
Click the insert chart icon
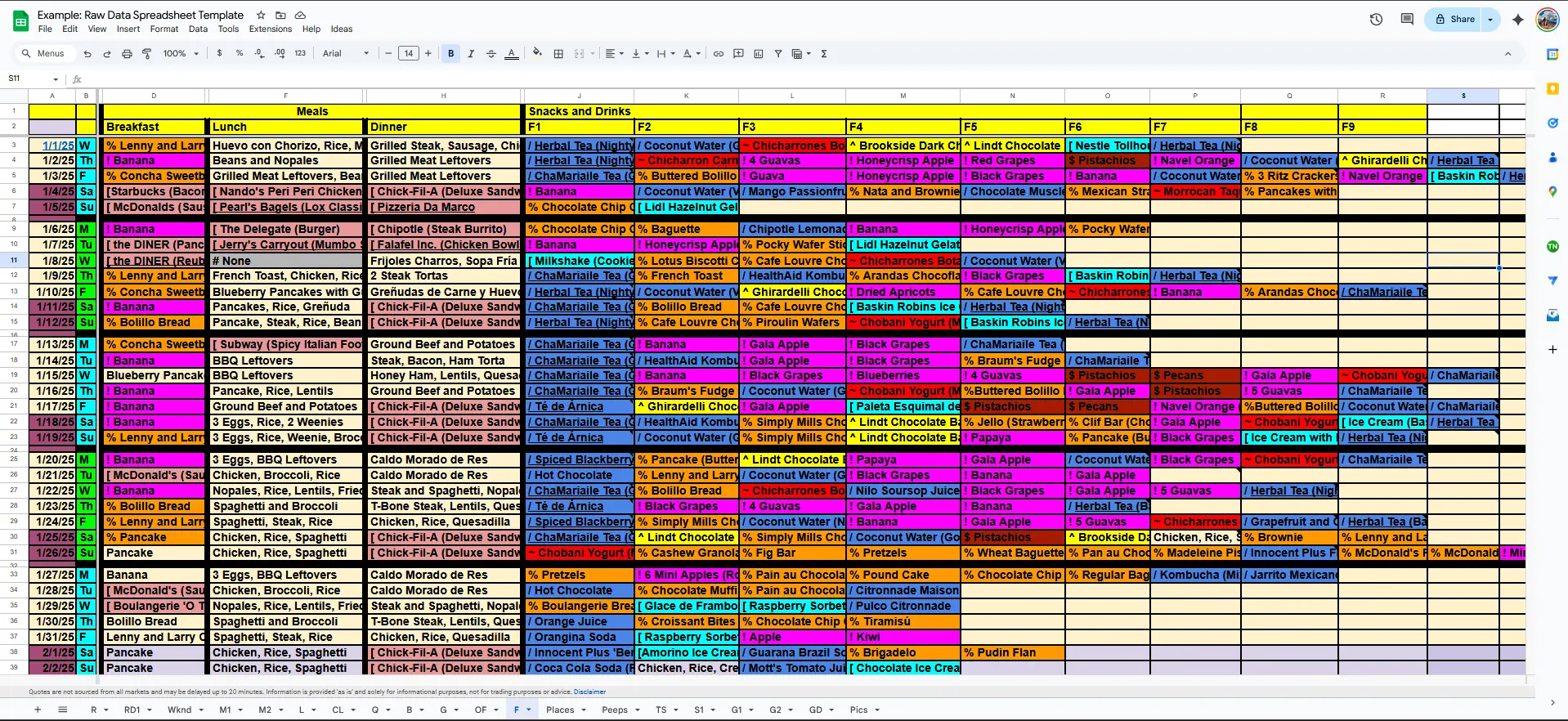758,54
